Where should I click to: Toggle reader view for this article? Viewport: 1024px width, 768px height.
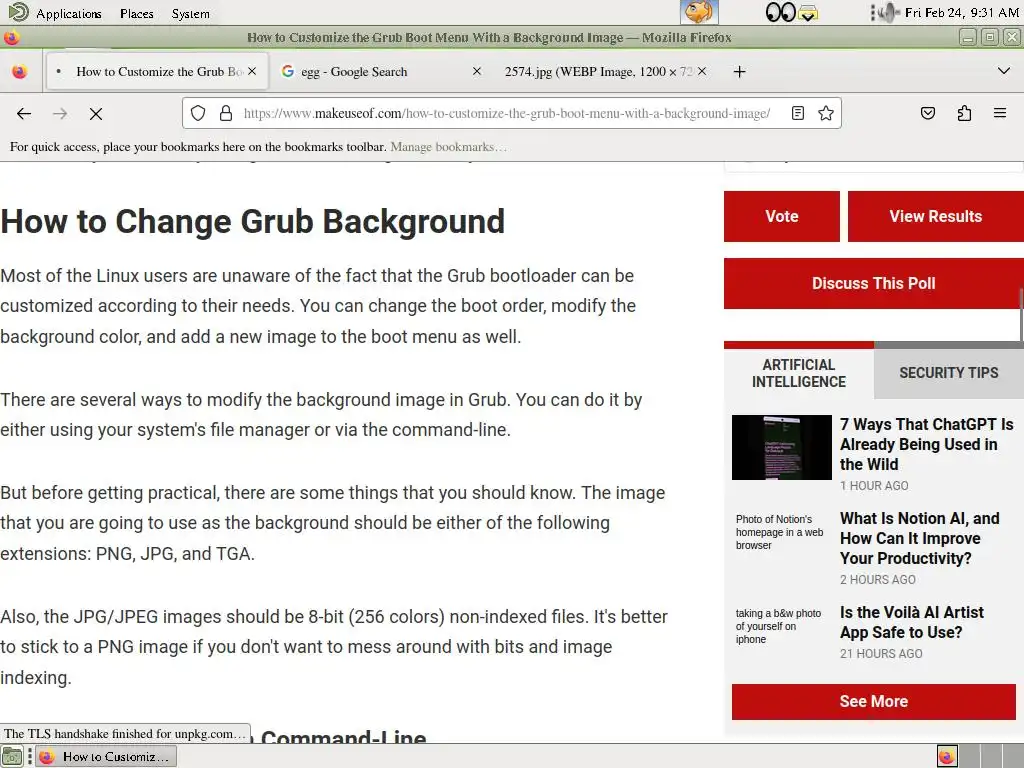point(797,114)
